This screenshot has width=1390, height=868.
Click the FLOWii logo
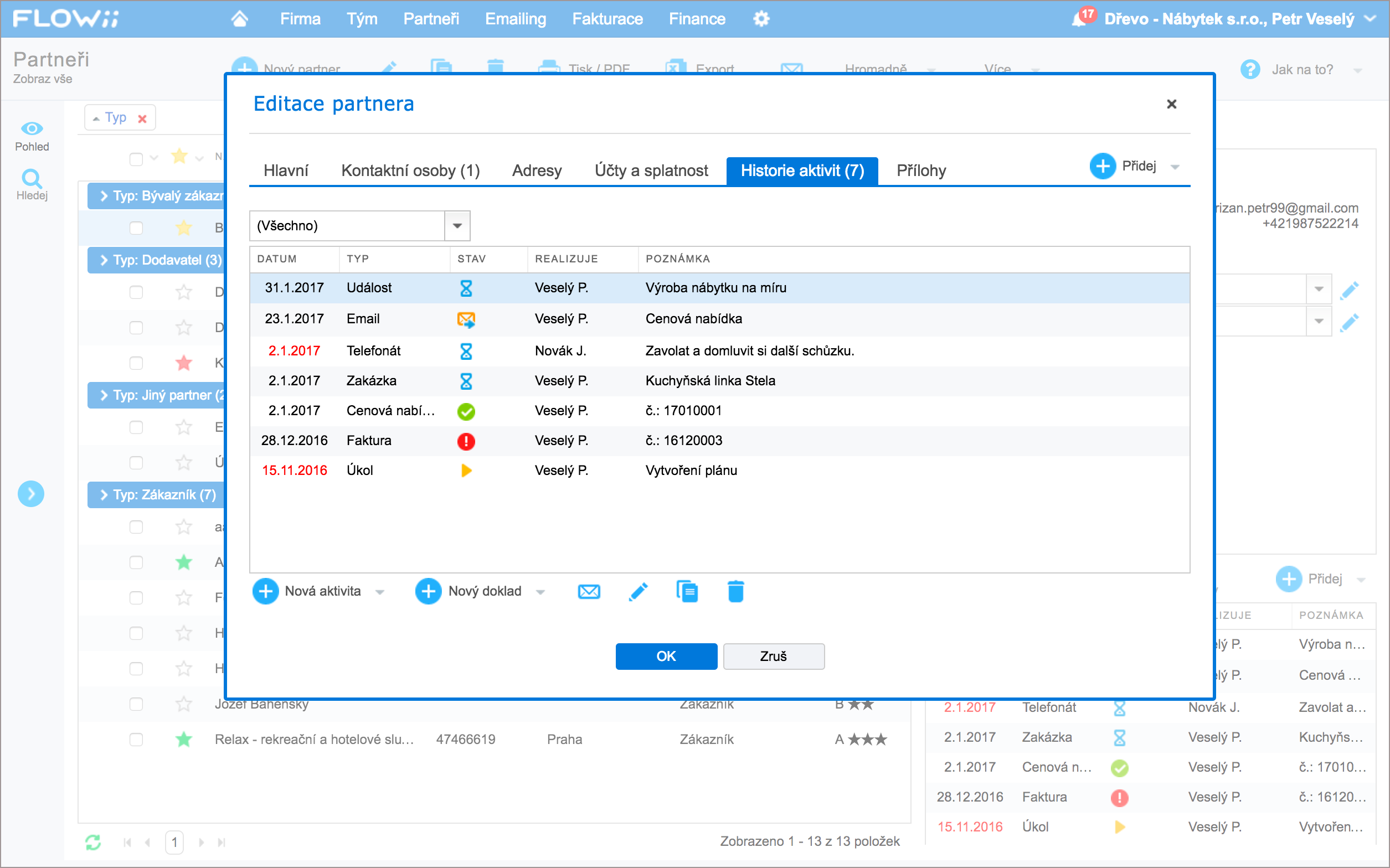click(65, 18)
